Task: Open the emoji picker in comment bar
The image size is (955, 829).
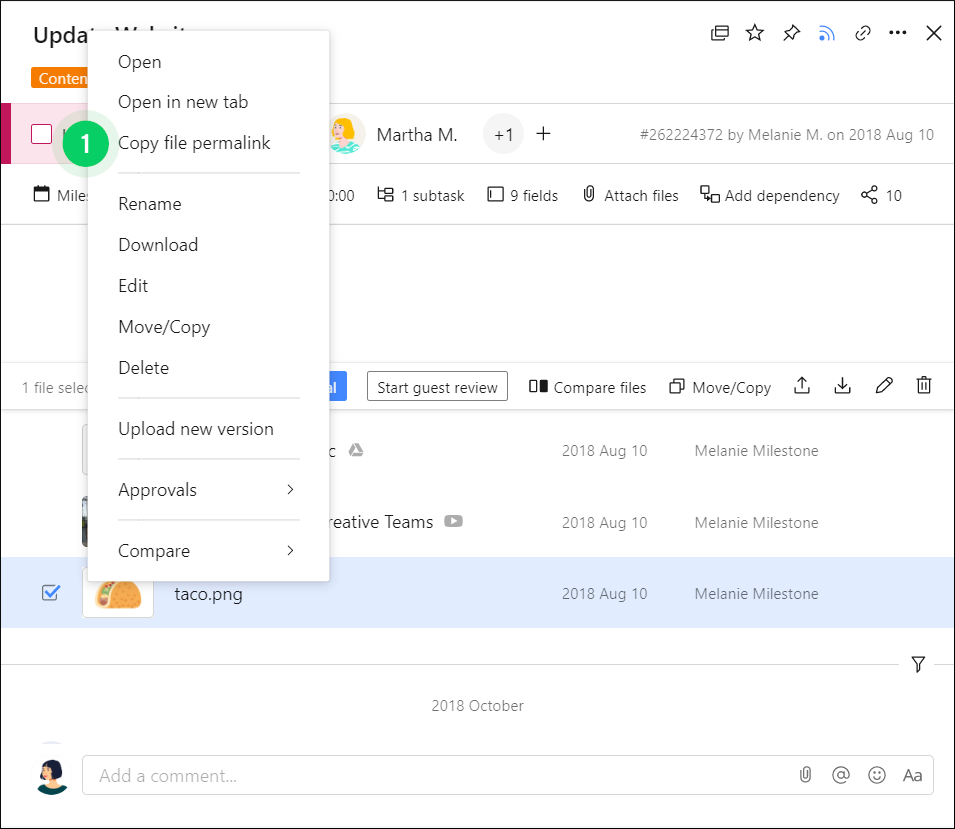Action: [x=876, y=774]
